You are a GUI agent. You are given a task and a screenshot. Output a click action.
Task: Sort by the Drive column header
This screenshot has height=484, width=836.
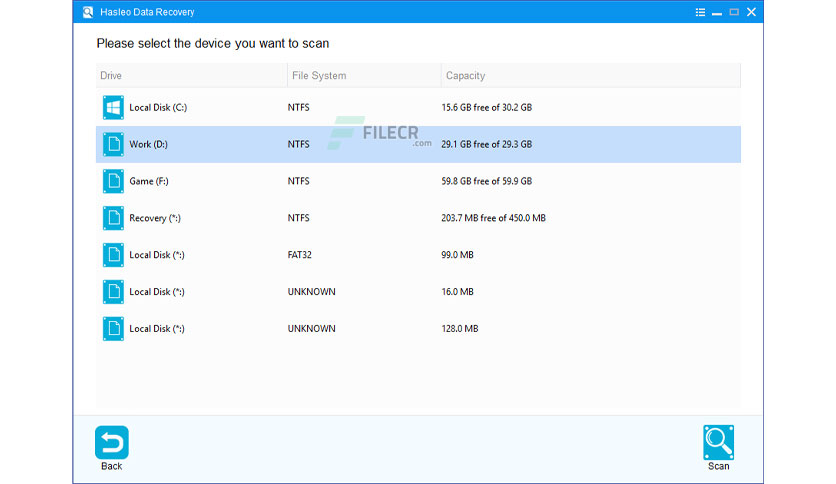191,75
